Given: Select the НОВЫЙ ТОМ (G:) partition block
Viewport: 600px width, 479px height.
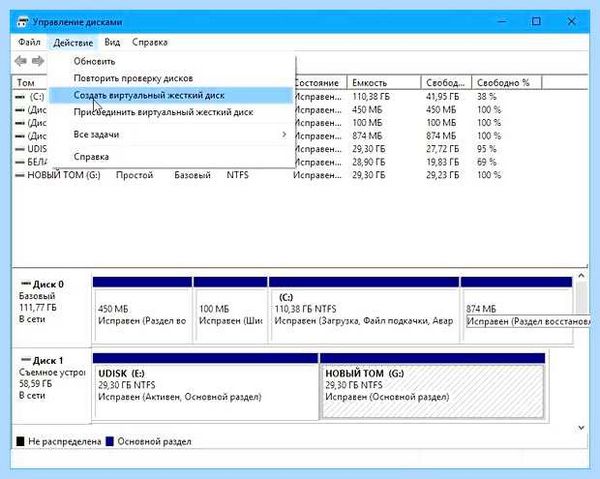Looking at the screenshot, I should (432, 386).
